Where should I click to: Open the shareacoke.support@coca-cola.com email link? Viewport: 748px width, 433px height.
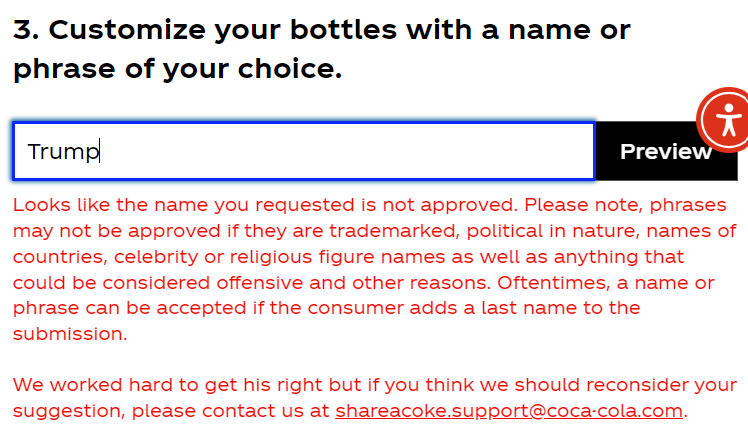509,411
